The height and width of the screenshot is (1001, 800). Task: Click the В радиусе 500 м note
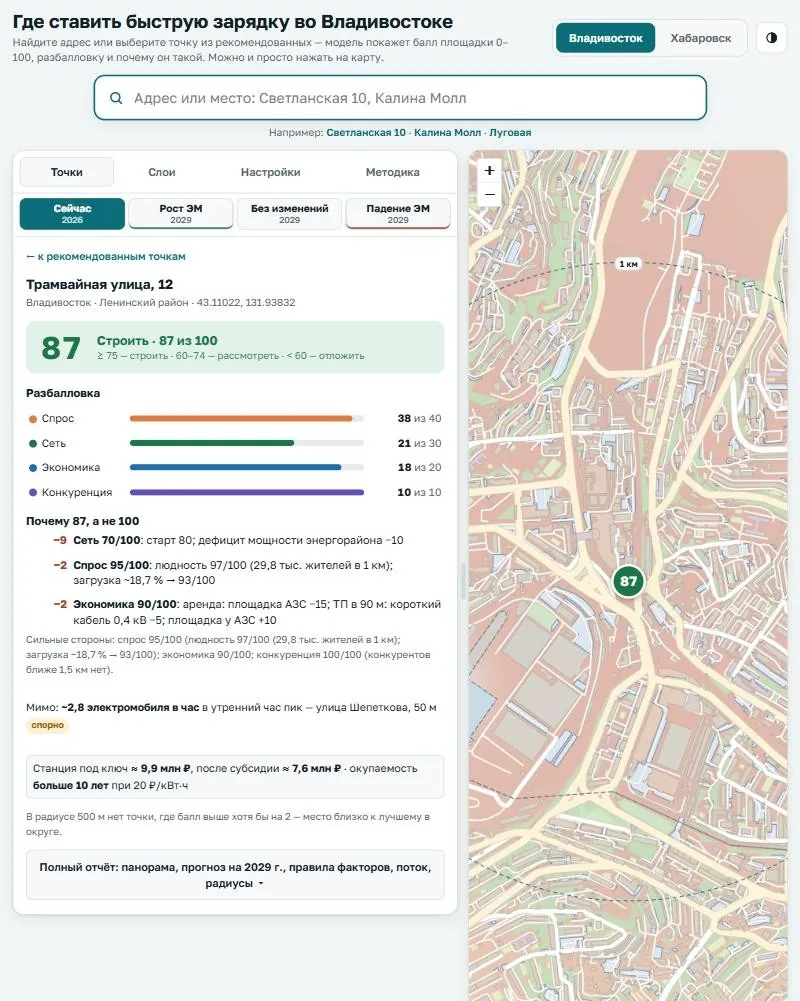tap(229, 824)
